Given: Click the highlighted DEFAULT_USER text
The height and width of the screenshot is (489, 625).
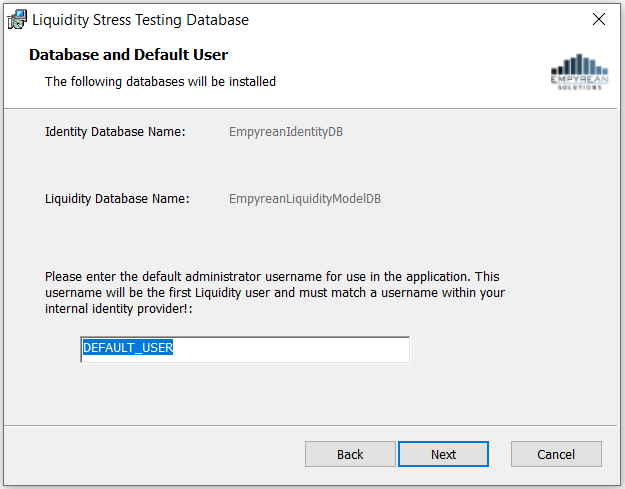Looking at the screenshot, I should click(128, 348).
